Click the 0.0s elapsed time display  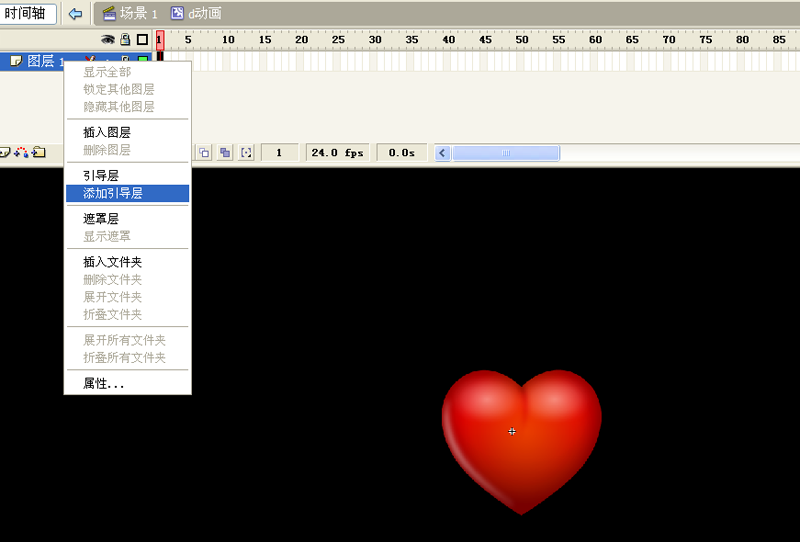click(402, 153)
